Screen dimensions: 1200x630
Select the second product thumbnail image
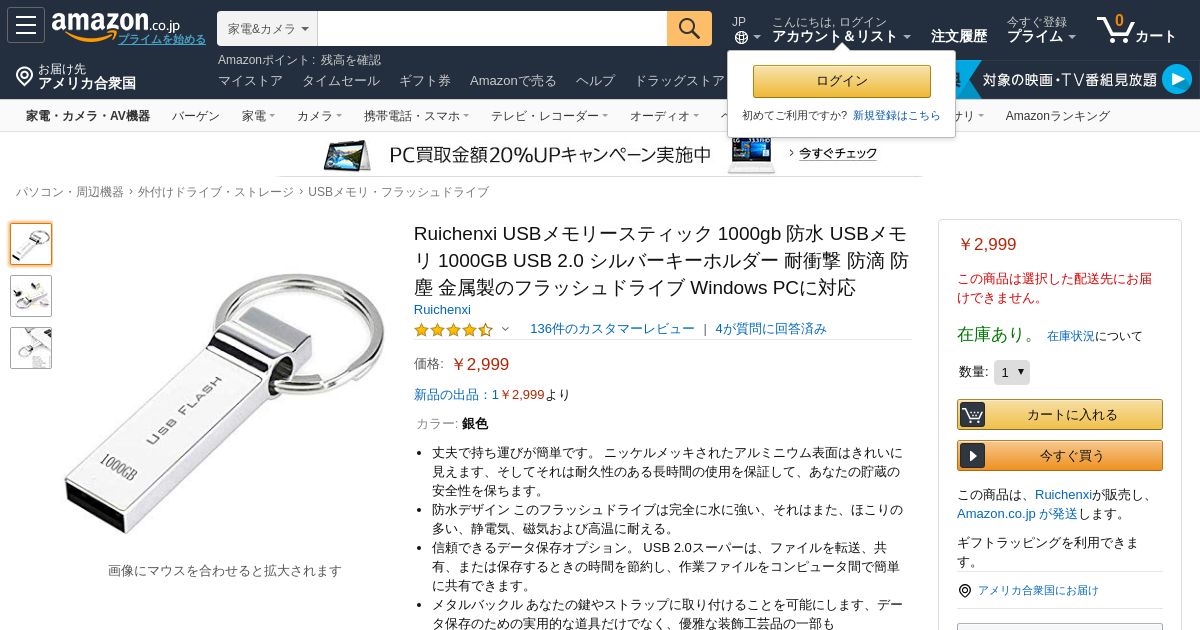[31, 296]
